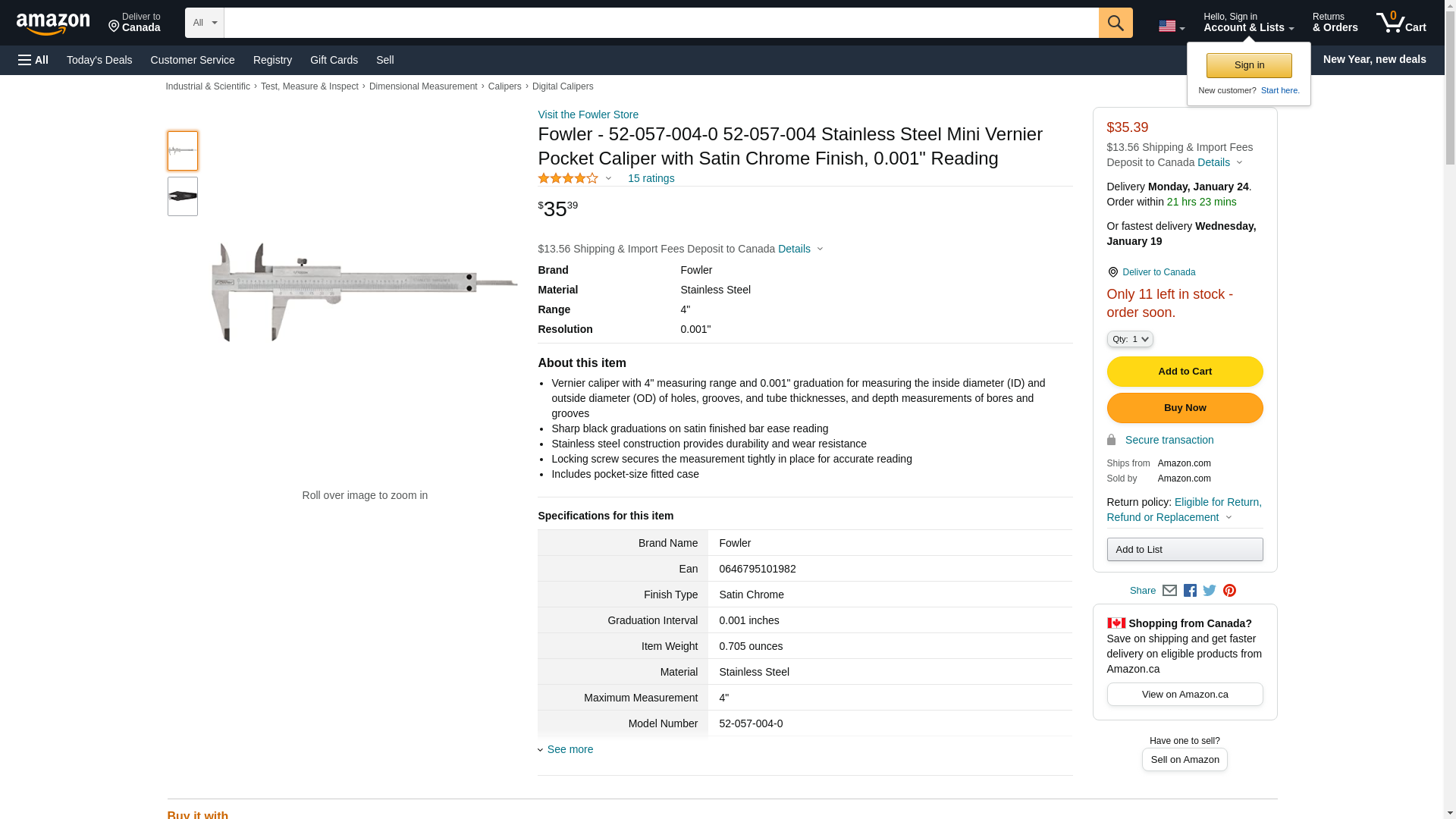Click the Add to Cart button
This screenshot has height=819, width=1456.
point(1184,372)
